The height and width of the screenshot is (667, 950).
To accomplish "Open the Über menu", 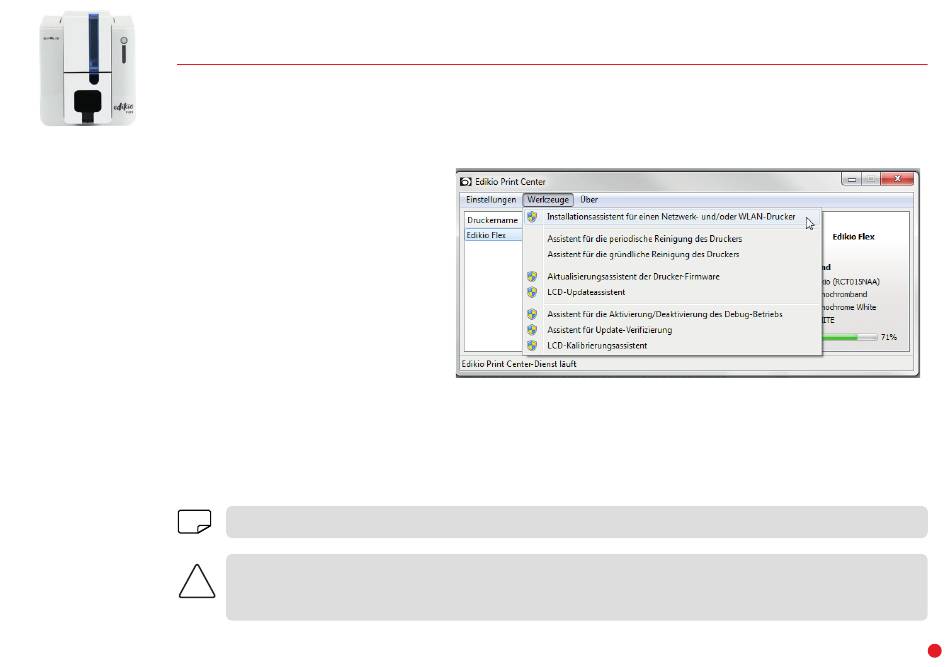I will (x=589, y=200).
